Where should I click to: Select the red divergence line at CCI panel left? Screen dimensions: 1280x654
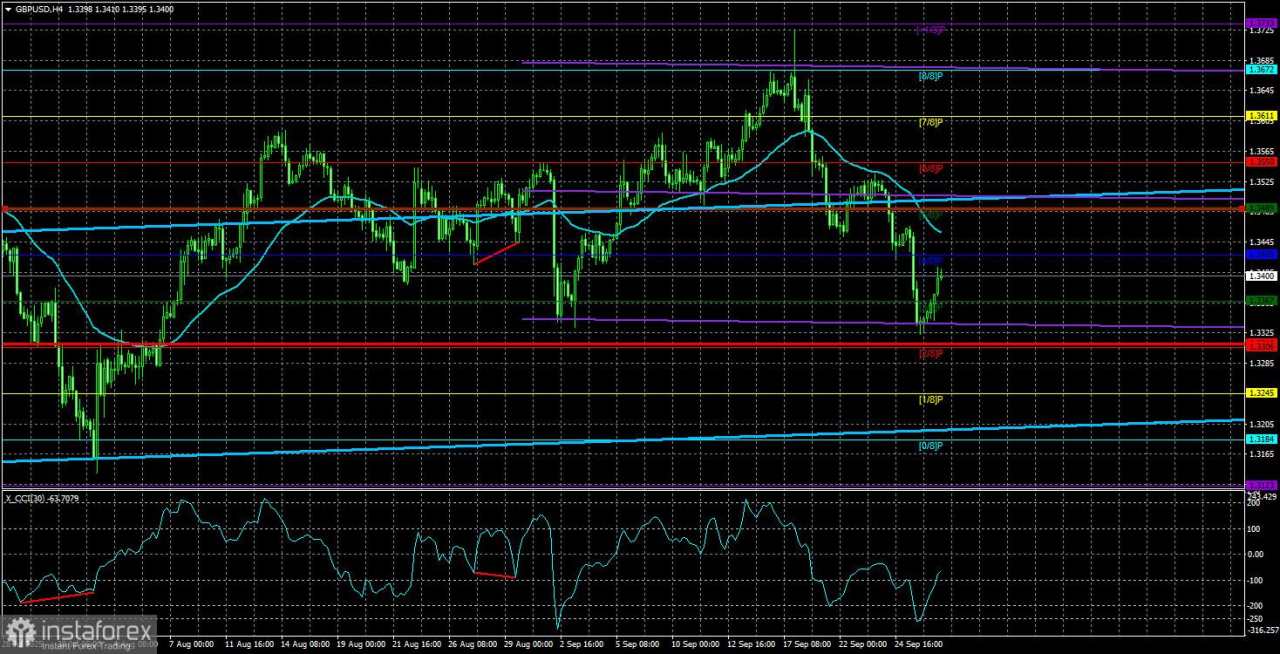tap(56, 597)
